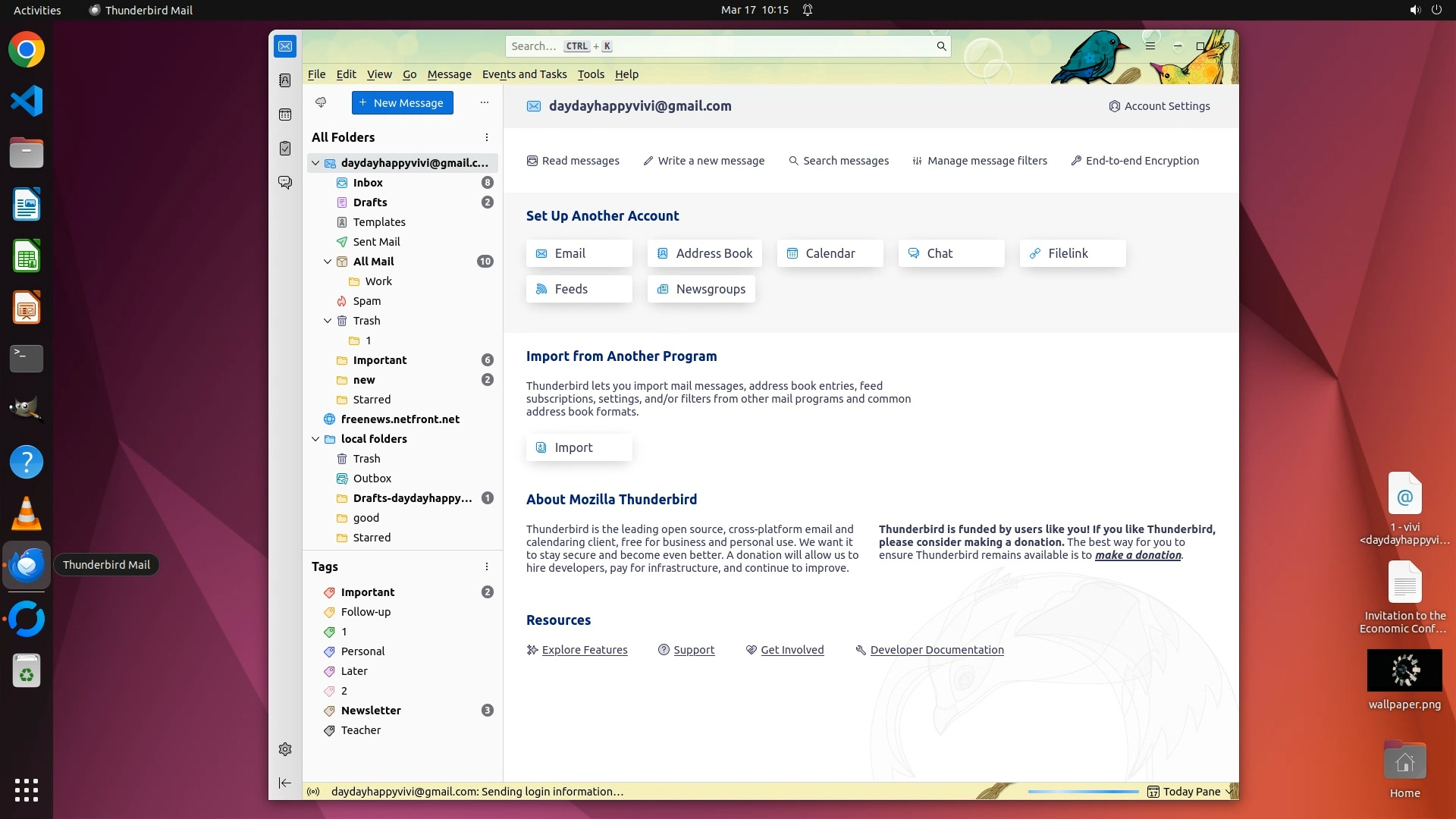1456x819 pixels.
Task: Open the All Folders options menu
Action: click(487, 137)
